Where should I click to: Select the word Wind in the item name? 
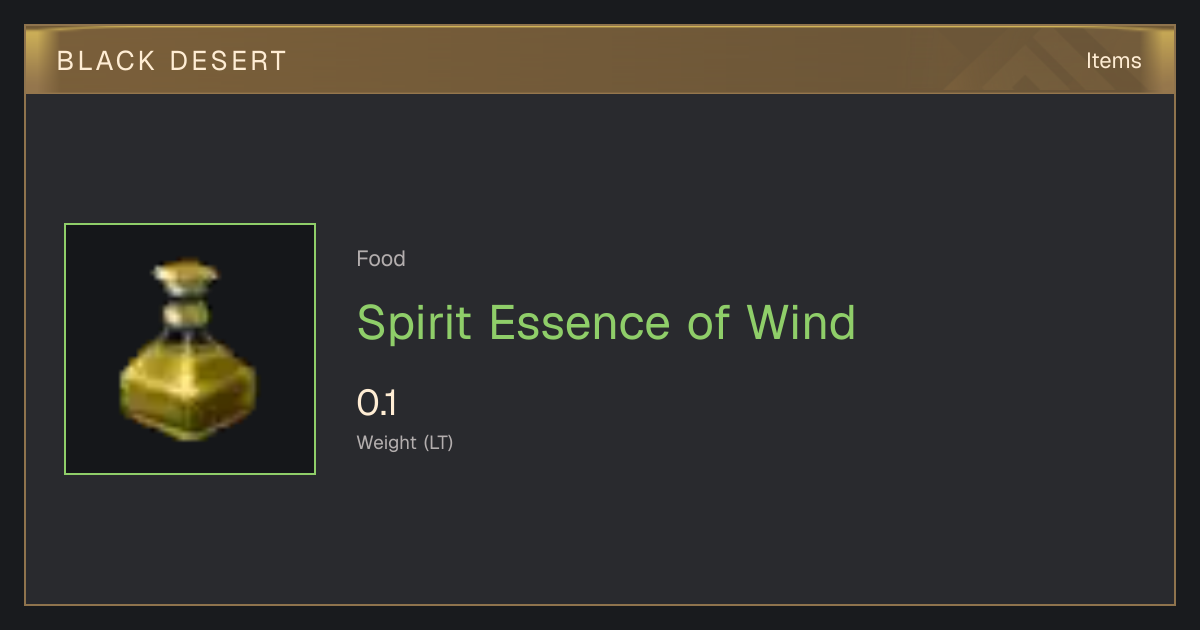[x=801, y=323]
